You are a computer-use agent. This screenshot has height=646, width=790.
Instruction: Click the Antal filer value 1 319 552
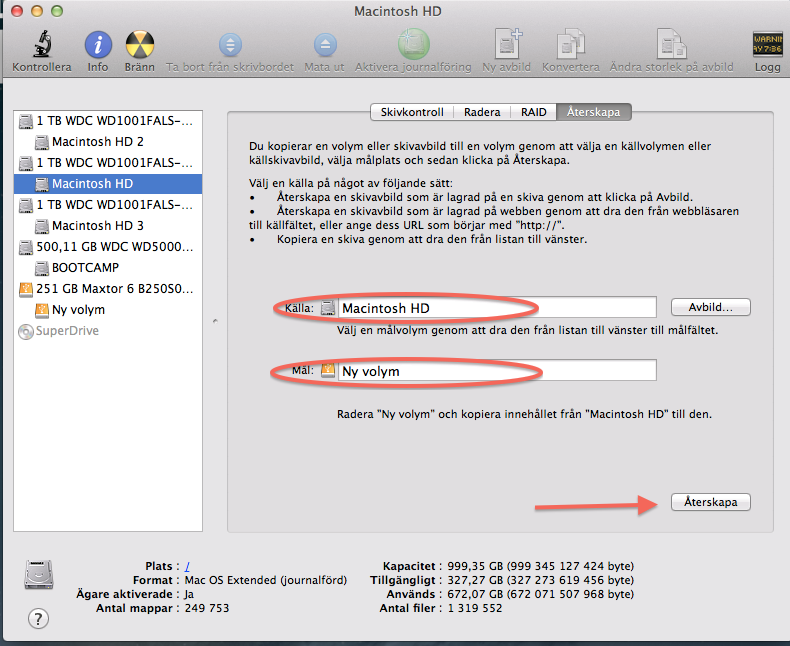[x=475, y=608]
